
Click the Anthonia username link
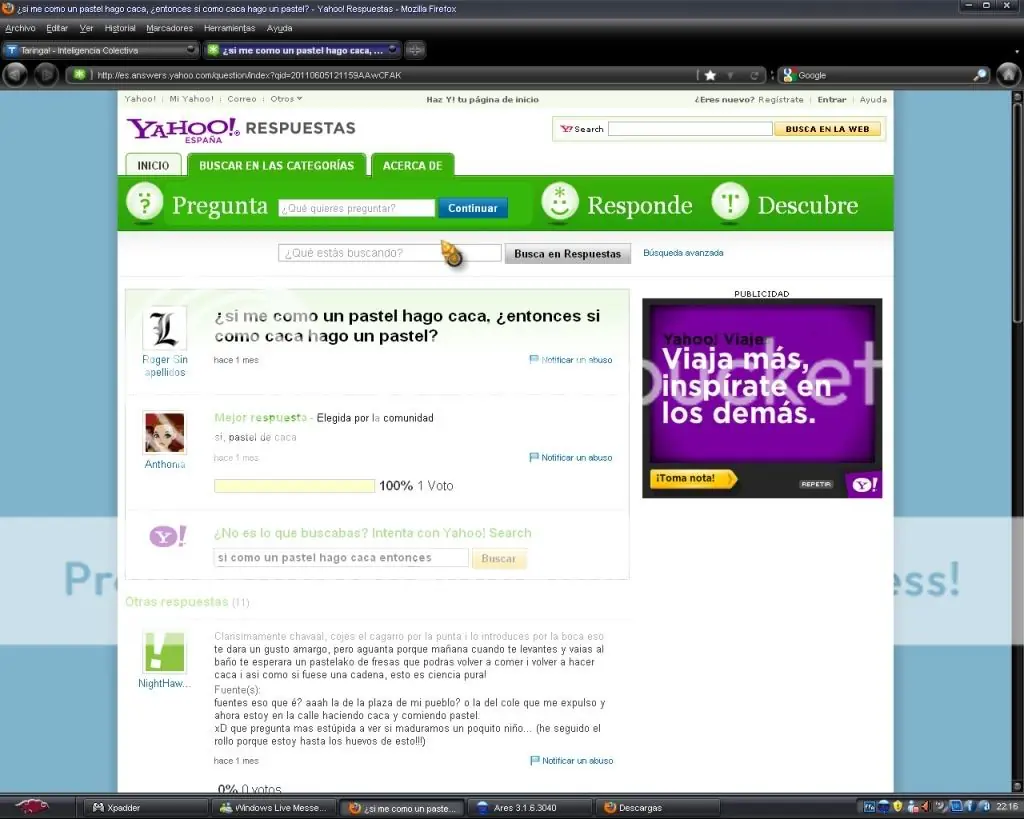[165, 464]
